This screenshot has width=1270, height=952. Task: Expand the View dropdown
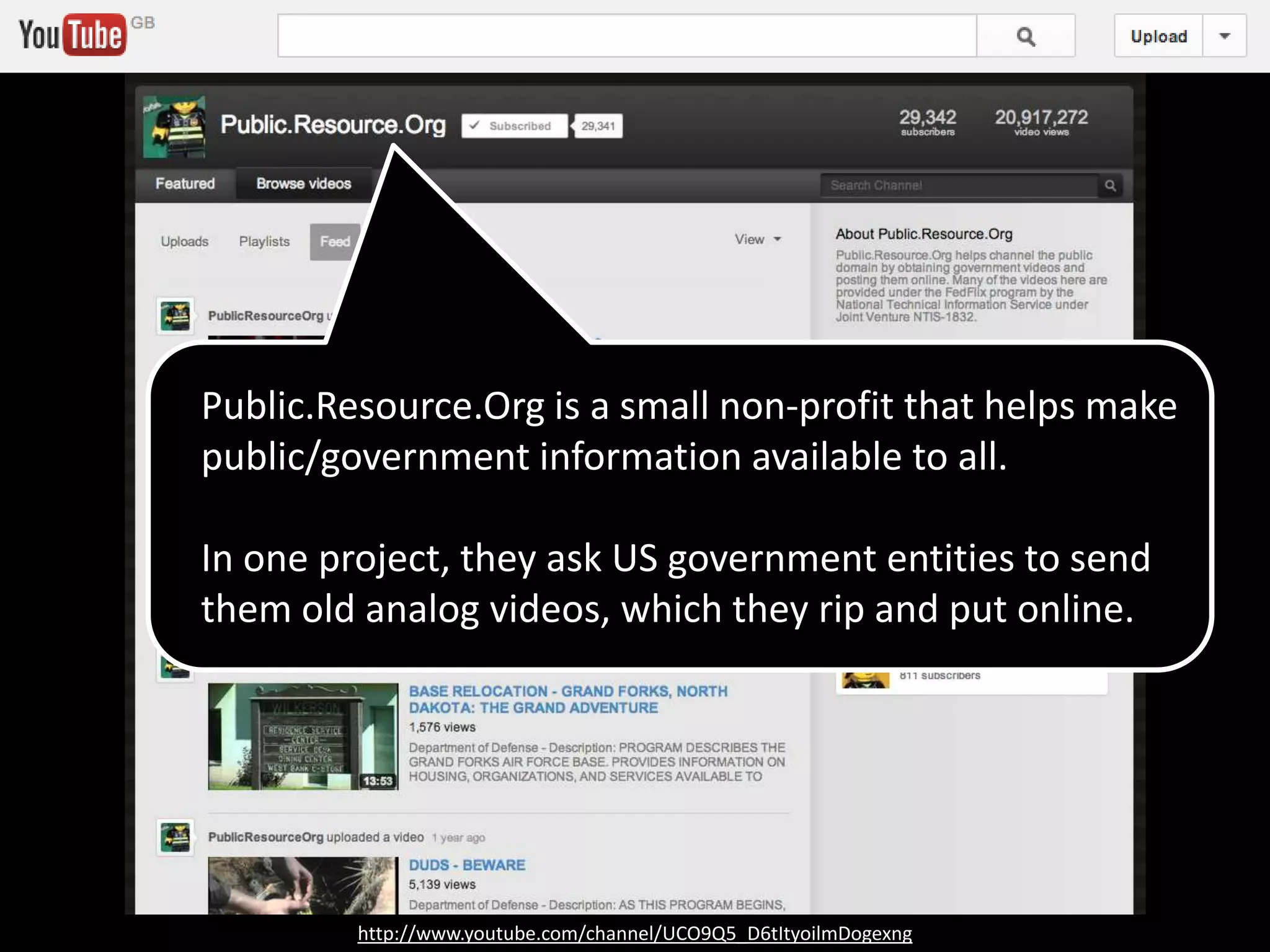pyautogui.click(x=757, y=240)
